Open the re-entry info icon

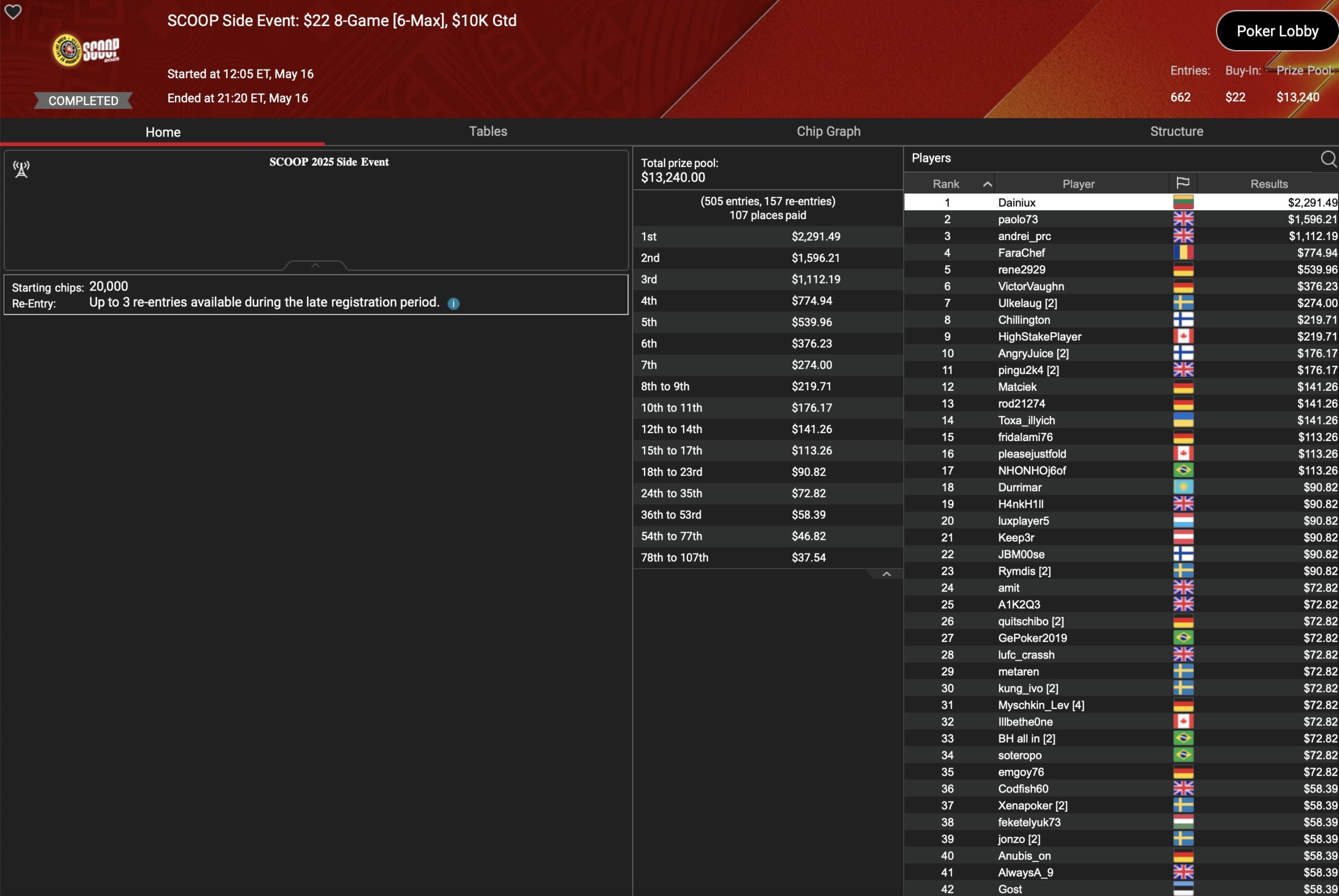tap(453, 303)
